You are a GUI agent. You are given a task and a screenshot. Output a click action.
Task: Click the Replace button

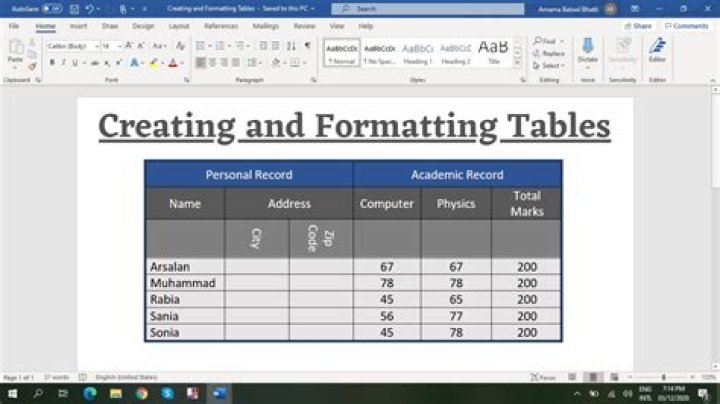coord(549,54)
